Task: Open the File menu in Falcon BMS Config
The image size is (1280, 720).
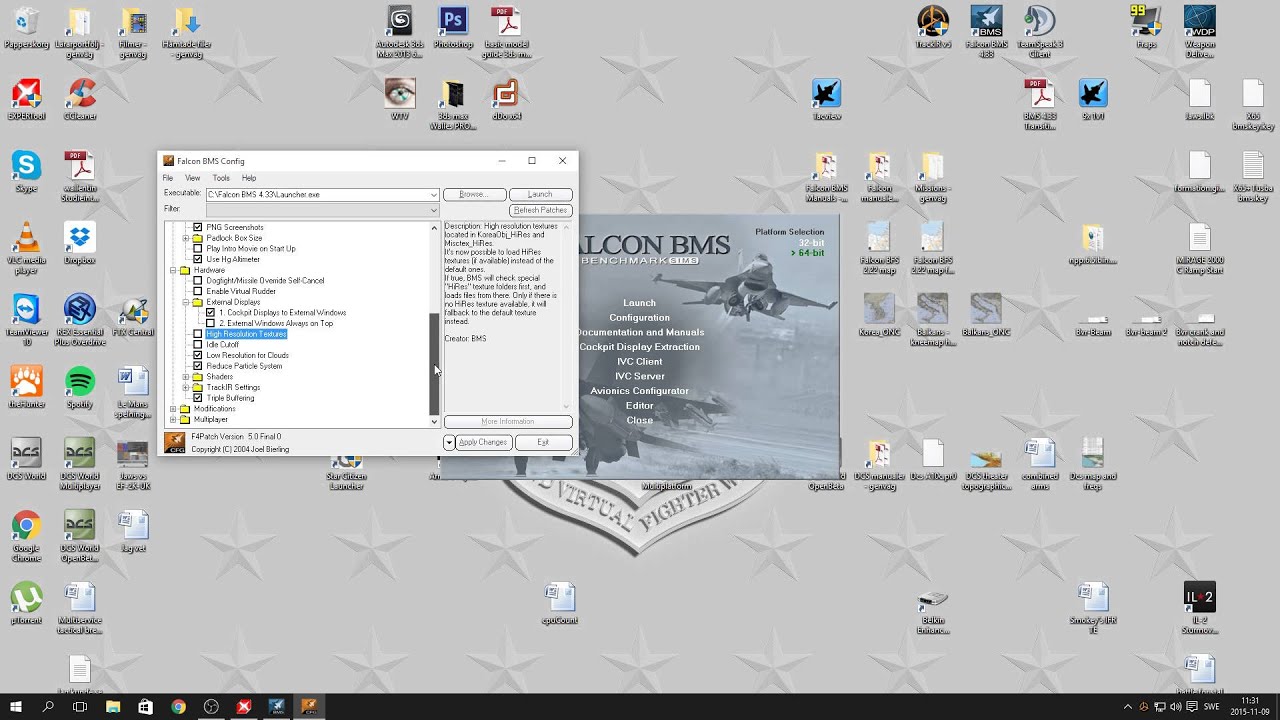Action: (x=168, y=178)
